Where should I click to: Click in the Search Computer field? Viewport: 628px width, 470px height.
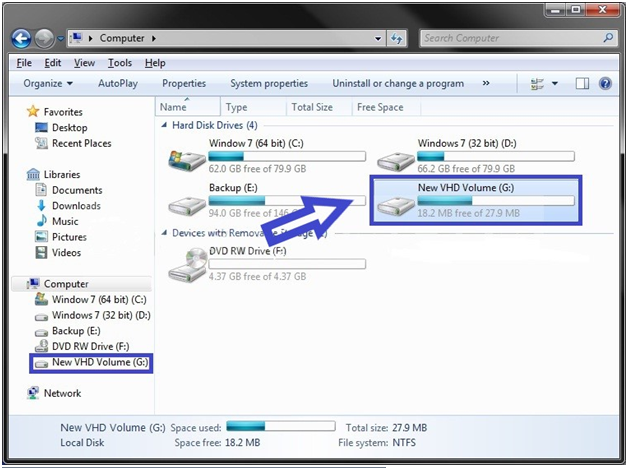[x=518, y=38]
